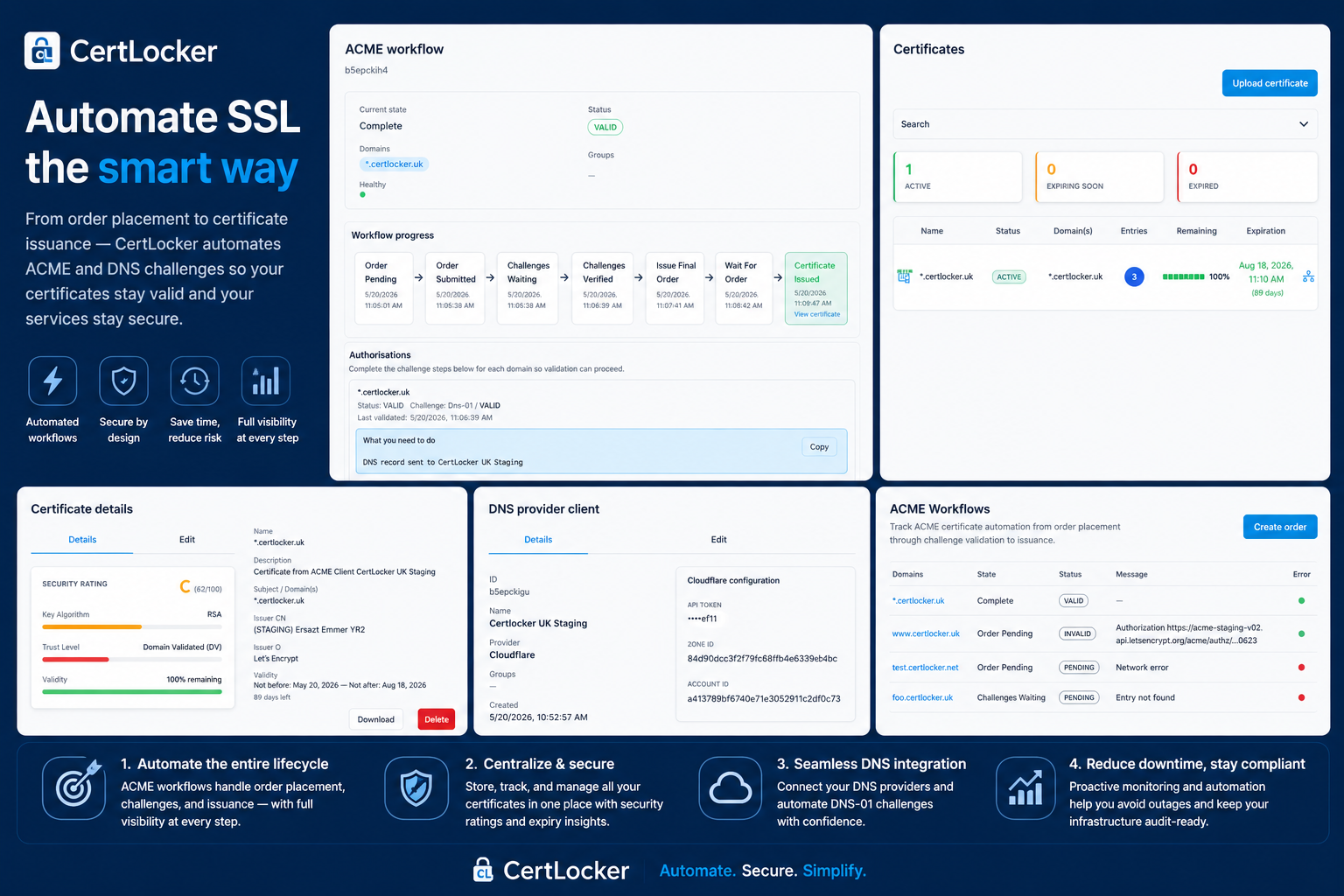Click the workflow ID b5epckih4
This screenshot has width=1344, height=896.
[x=366, y=70]
